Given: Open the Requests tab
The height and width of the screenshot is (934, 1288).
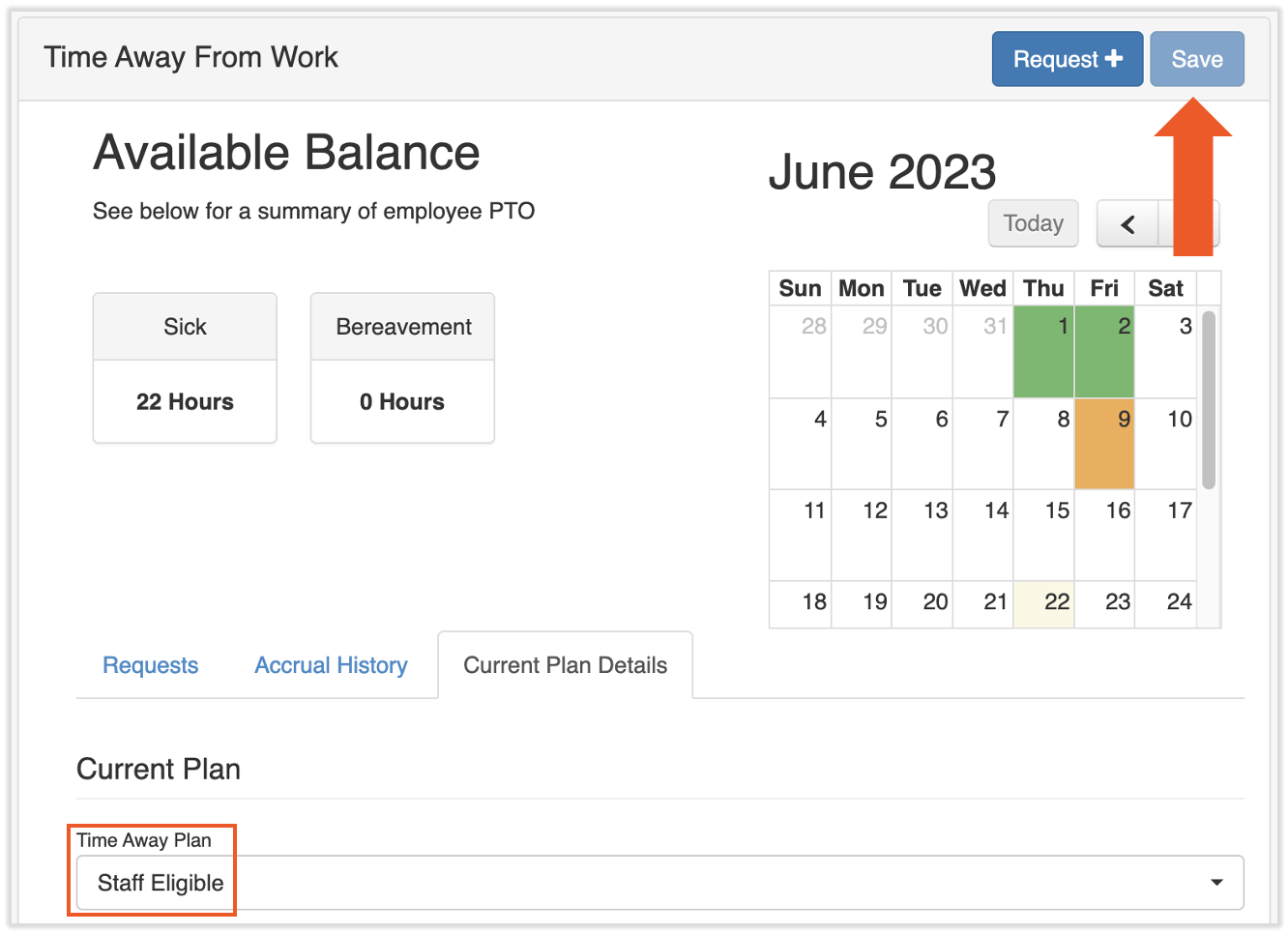Looking at the screenshot, I should pos(150,665).
